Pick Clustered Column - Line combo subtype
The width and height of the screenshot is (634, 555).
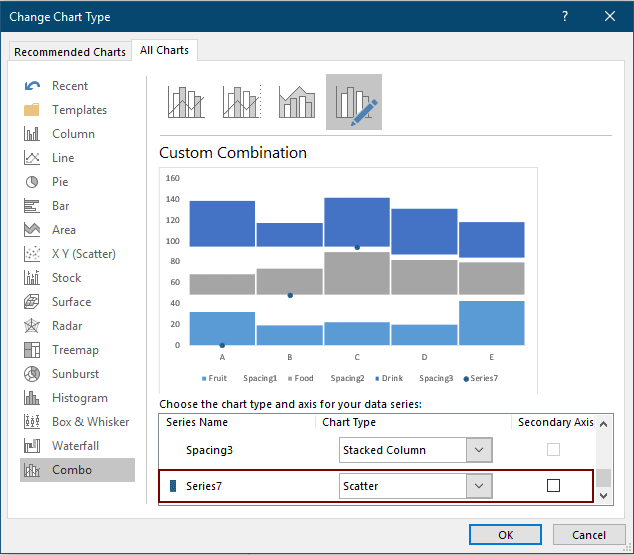[186, 102]
